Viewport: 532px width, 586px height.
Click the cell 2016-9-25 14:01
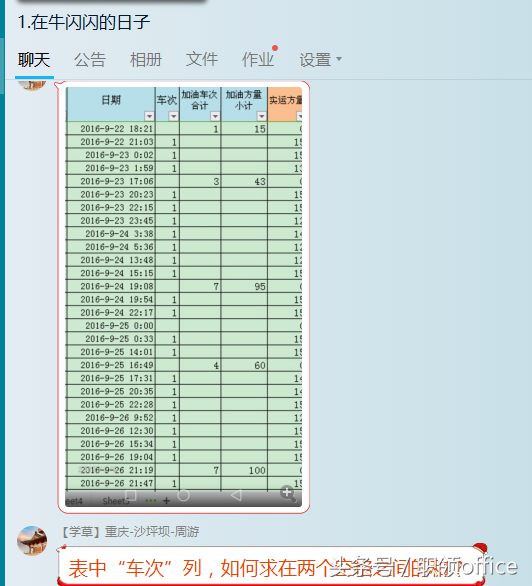[111, 352]
